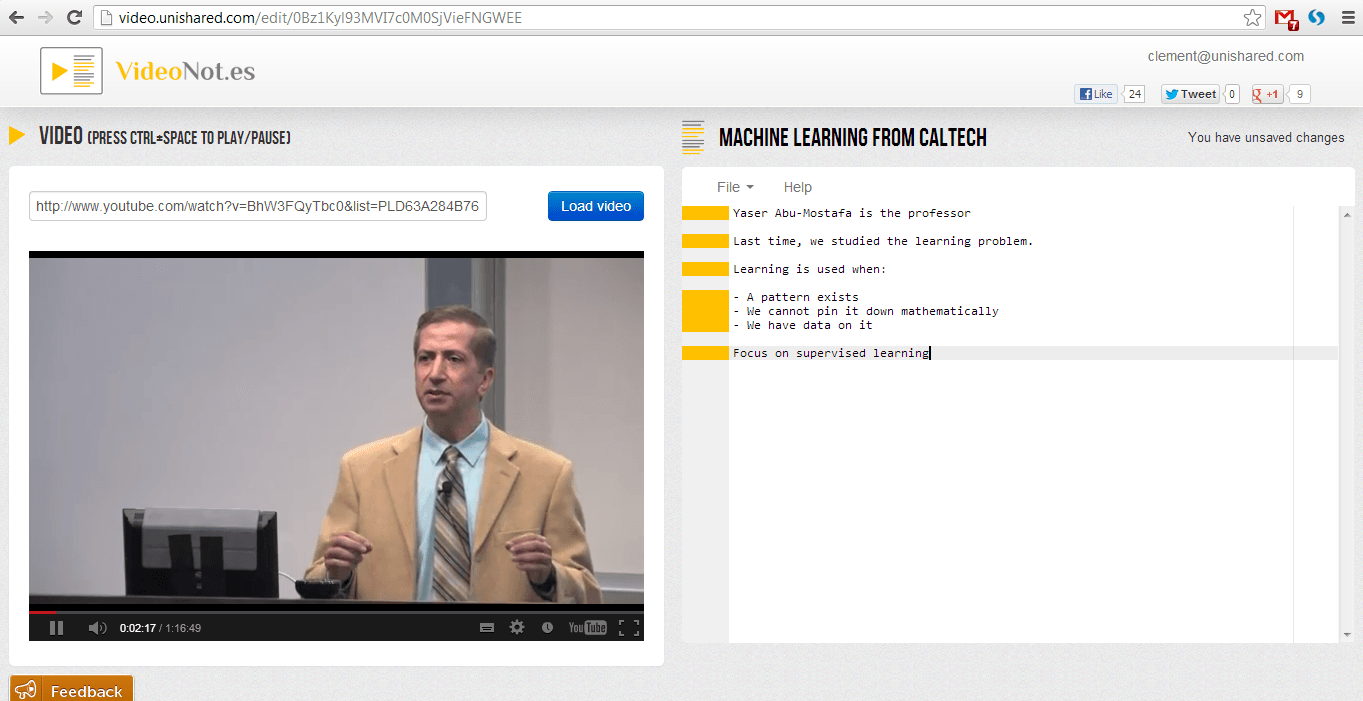The width and height of the screenshot is (1363, 701).
Task: Mute the video volume
Action: point(96,628)
